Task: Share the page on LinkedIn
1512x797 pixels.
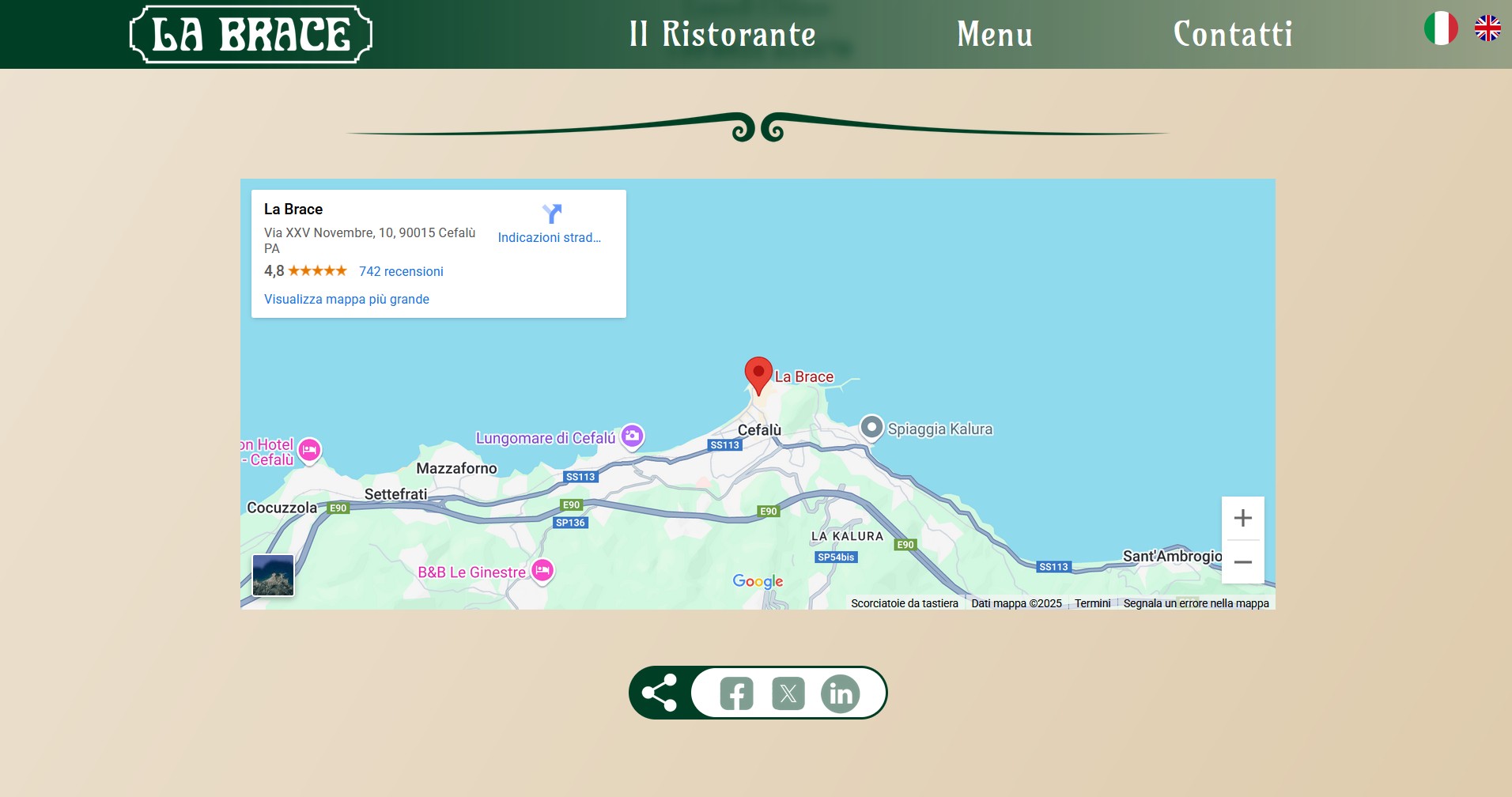Action: (x=840, y=693)
